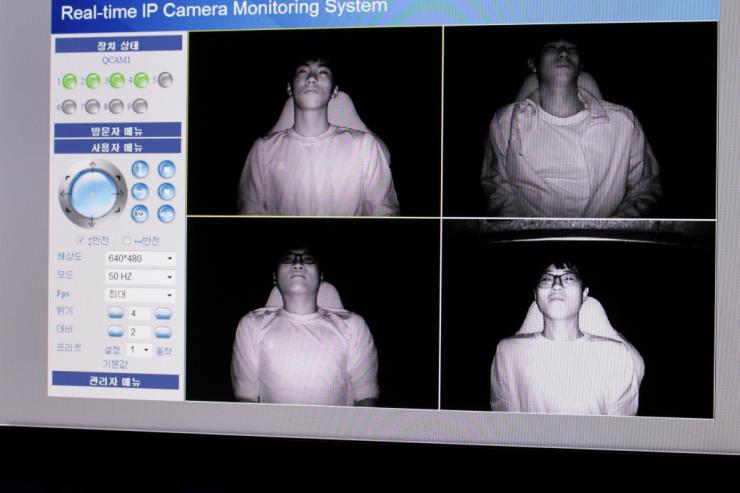Viewport: 740px width, 493px height.
Task: Select camera 8 gray status indicator
Action: (116, 106)
